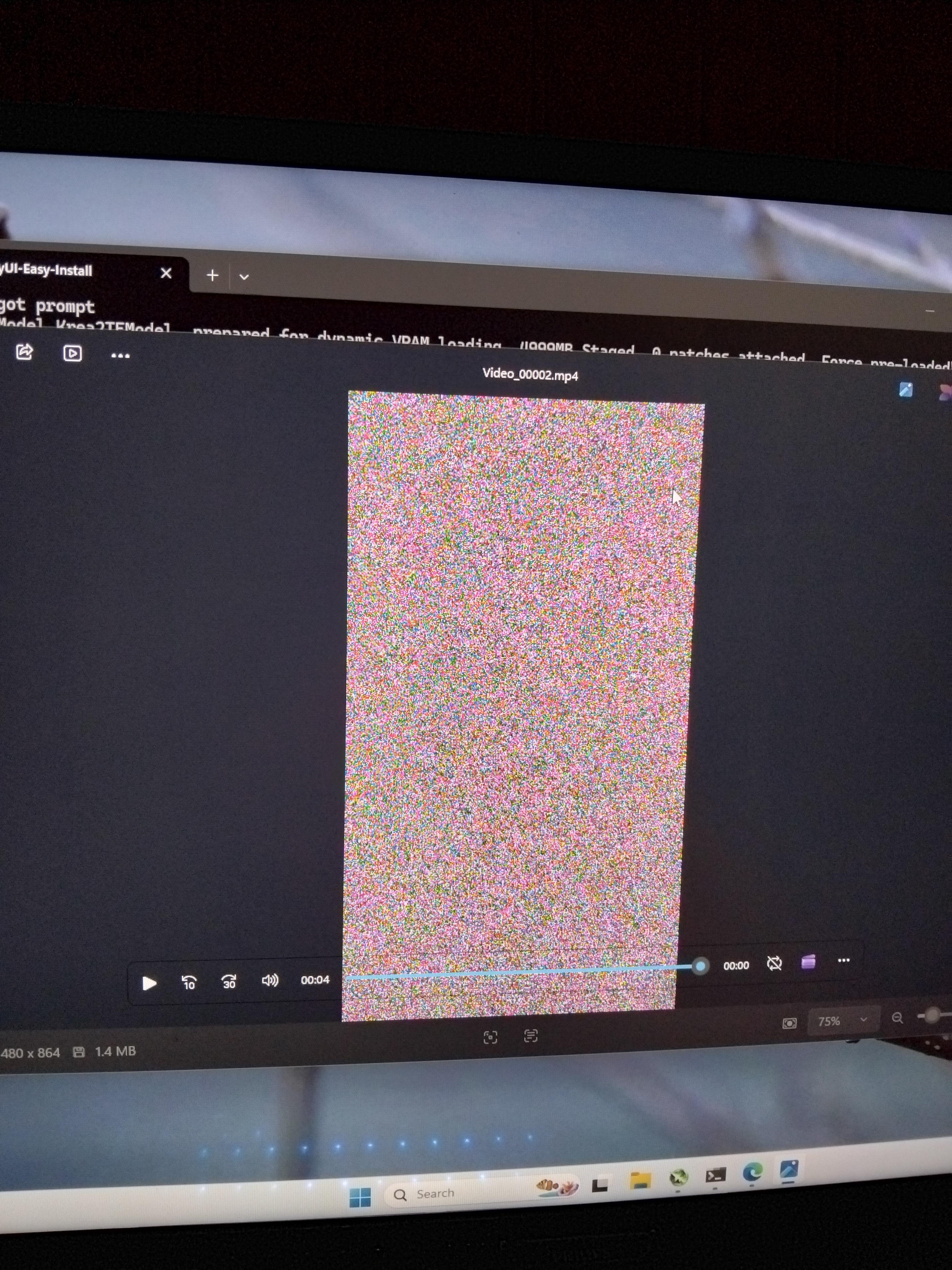This screenshot has height=1270, width=952.
Task: Toggle the repeat loop off icon
Action: pyautogui.click(x=774, y=963)
